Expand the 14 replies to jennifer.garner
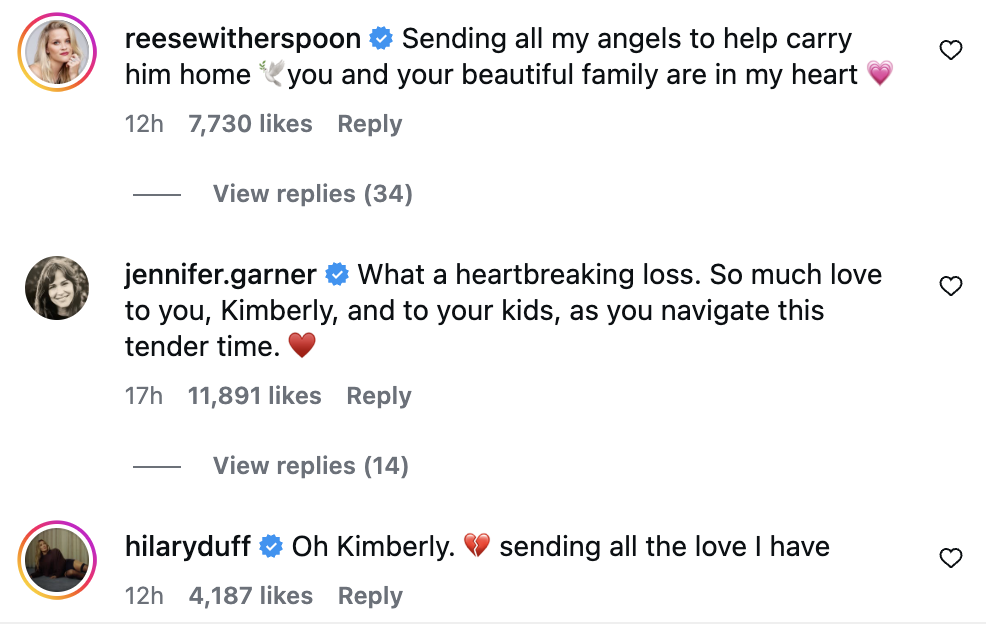This screenshot has height=626, width=986. pos(310,466)
